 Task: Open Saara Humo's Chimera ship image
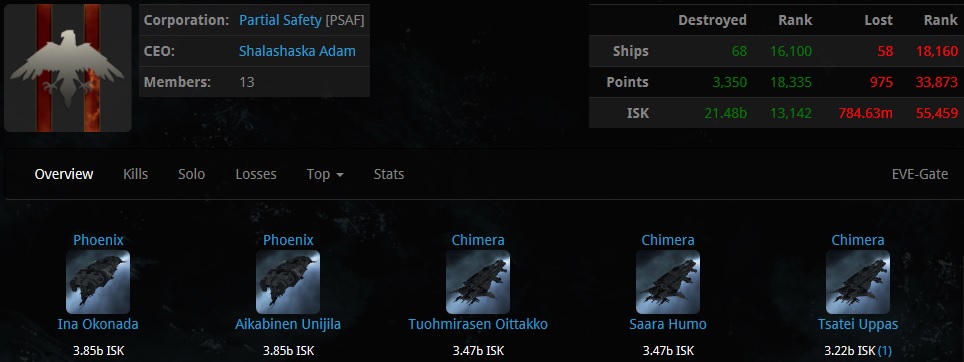[668, 282]
